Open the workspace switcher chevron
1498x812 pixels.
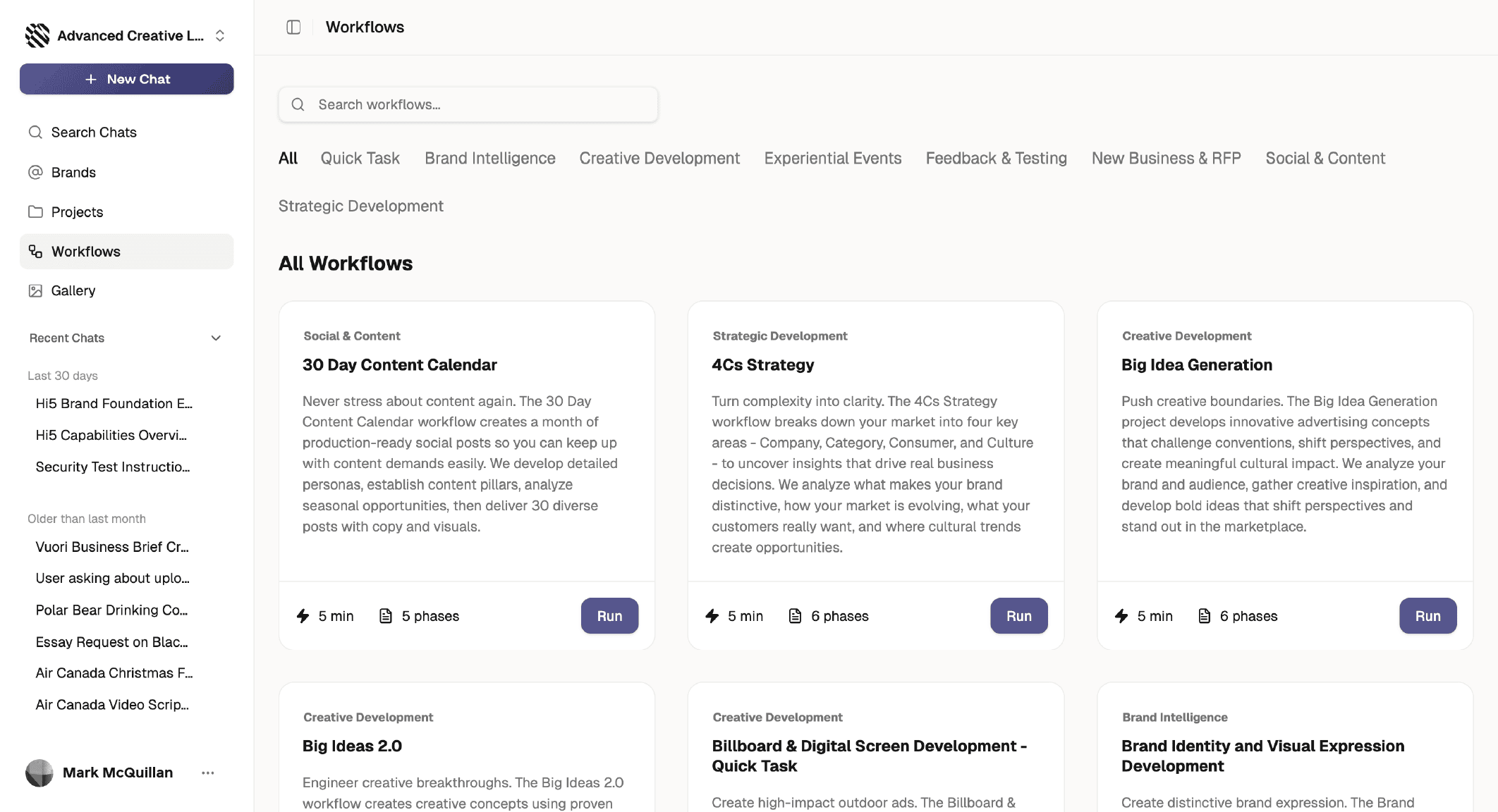pyautogui.click(x=219, y=35)
